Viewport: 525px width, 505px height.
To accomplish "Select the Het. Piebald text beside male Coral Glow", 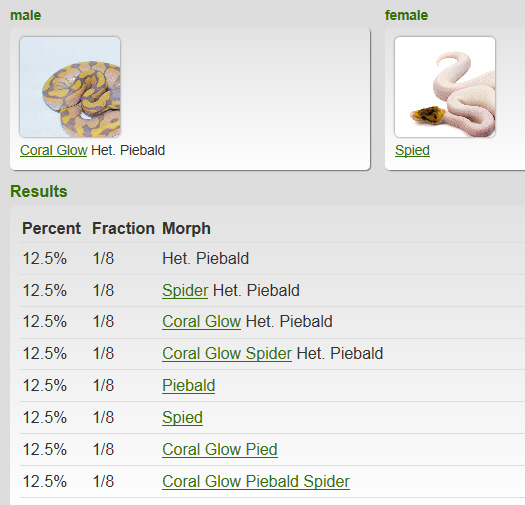I will click(128, 150).
